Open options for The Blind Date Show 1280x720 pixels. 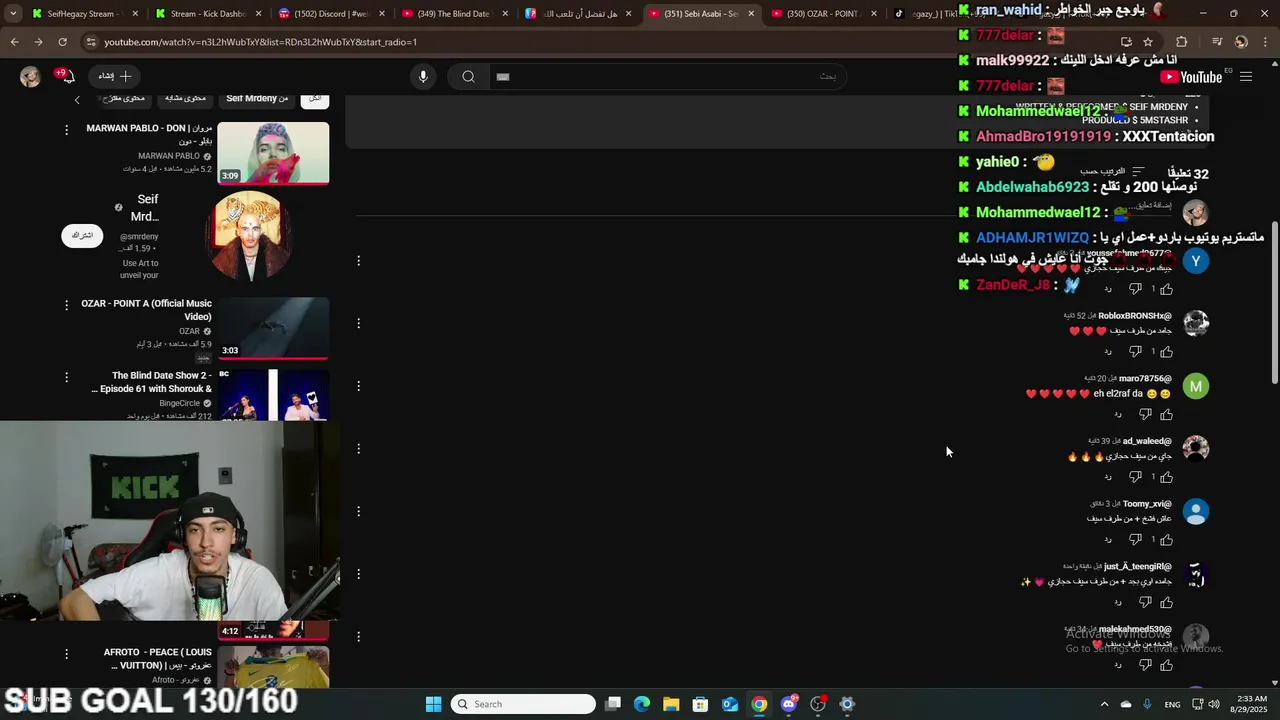tap(67, 378)
